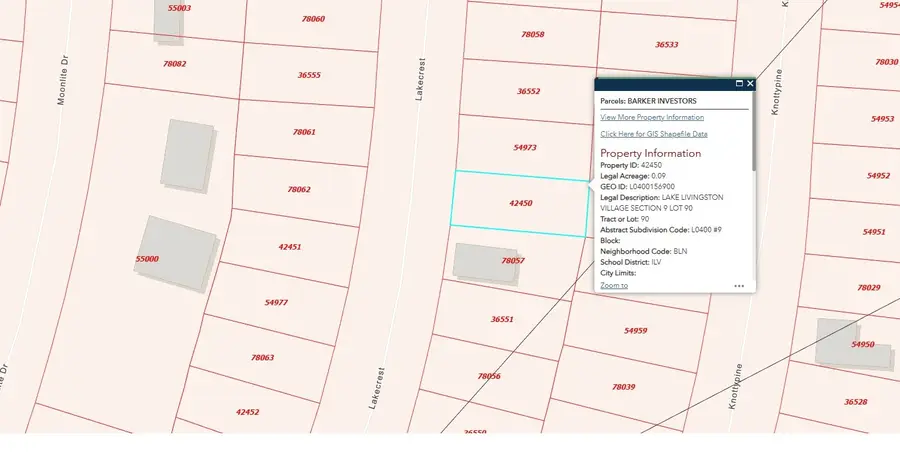Open the popup's three-dot options menu
Screen dimensions: 900x471
pos(739,286)
